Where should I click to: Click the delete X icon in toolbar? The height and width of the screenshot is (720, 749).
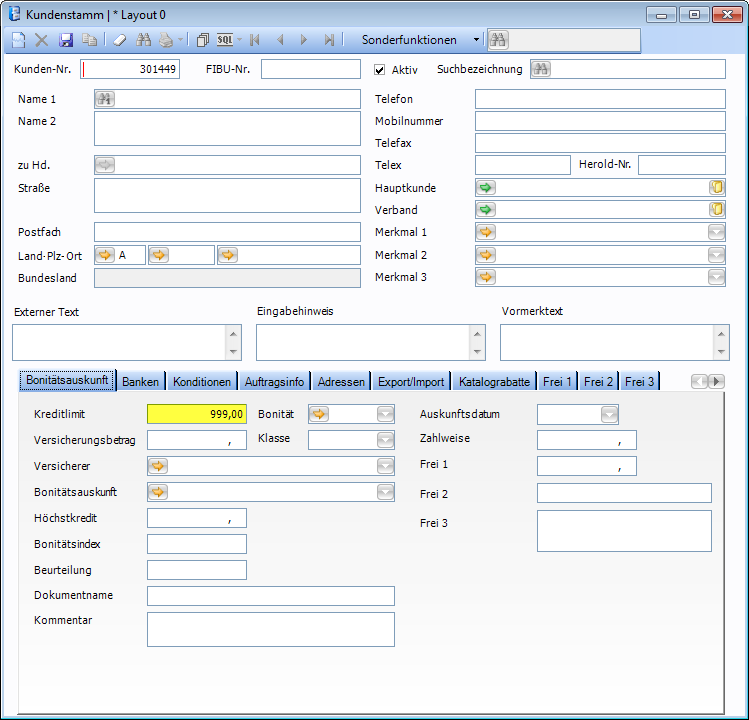pyautogui.click(x=42, y=40)
